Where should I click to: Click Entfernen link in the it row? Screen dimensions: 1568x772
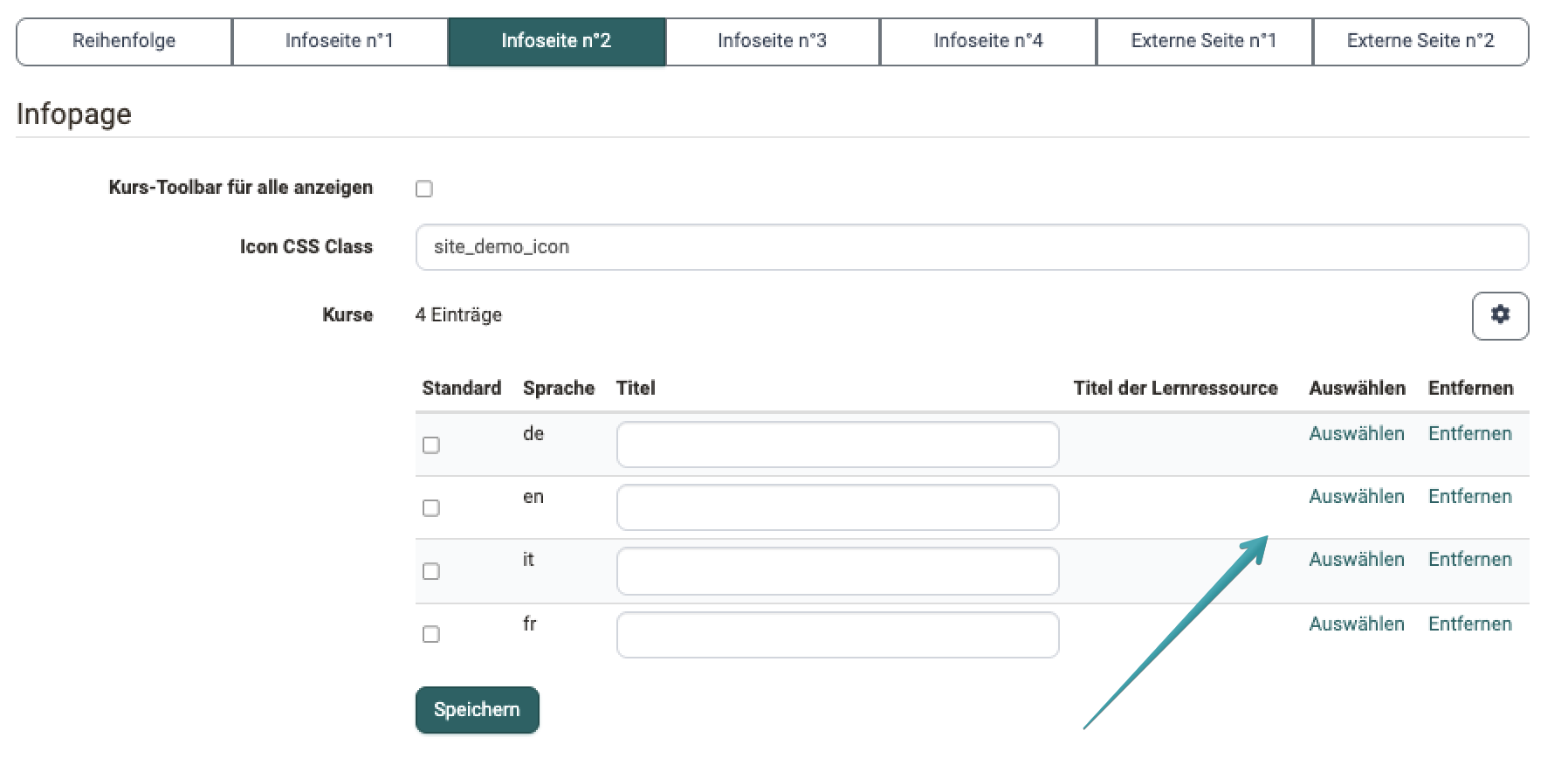1470,560
